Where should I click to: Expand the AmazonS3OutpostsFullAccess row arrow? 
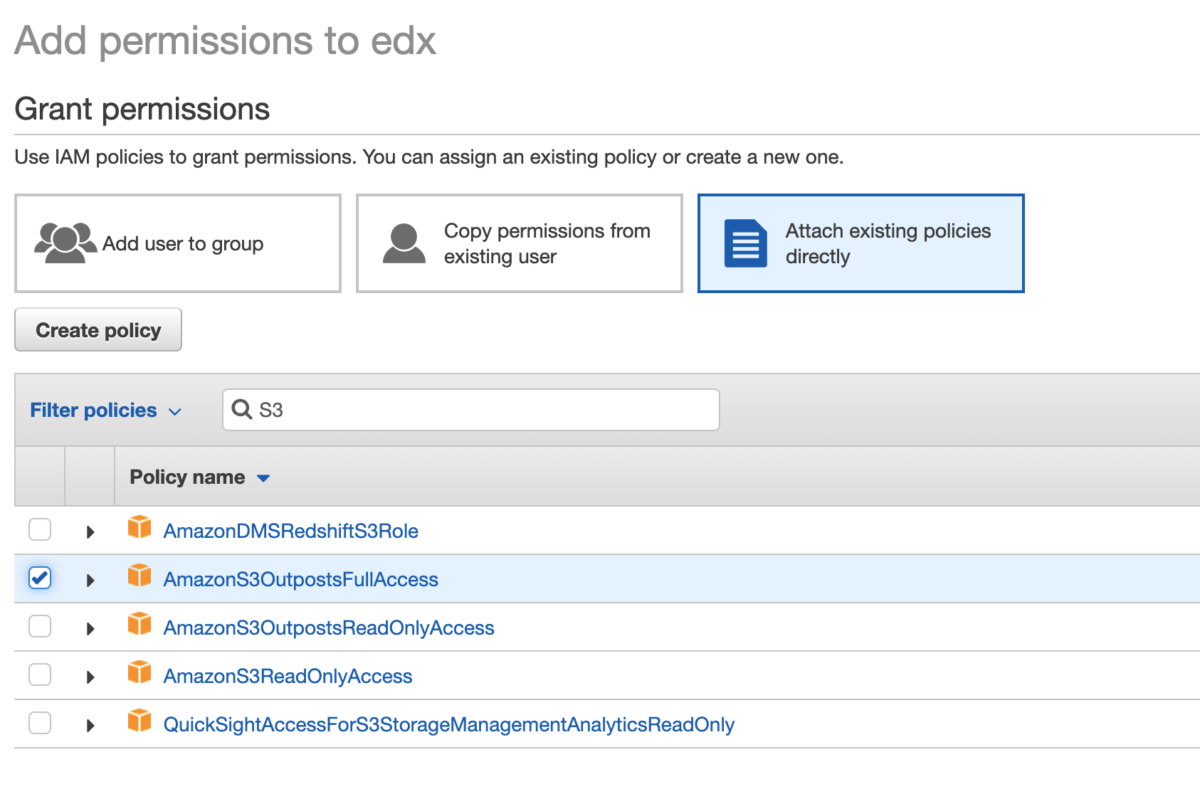coord(90,580)
